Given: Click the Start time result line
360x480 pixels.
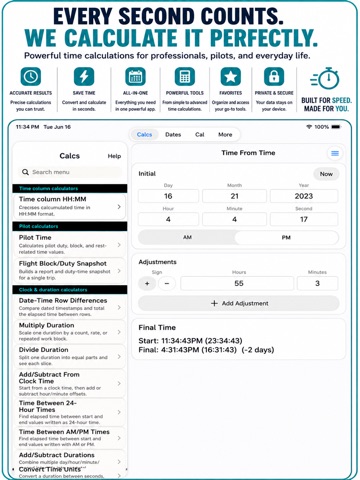Looking at the screenshot, I should coord(190,341).
